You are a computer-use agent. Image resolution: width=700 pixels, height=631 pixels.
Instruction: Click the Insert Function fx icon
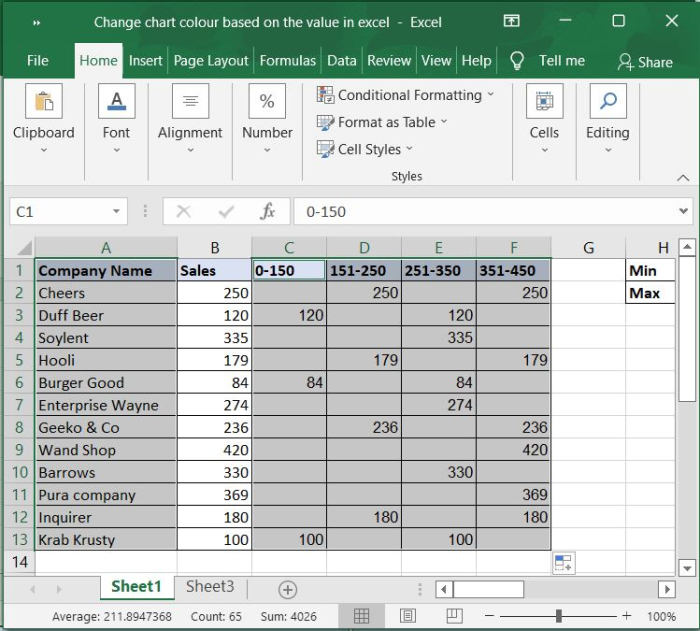click(x=267, y=211)
